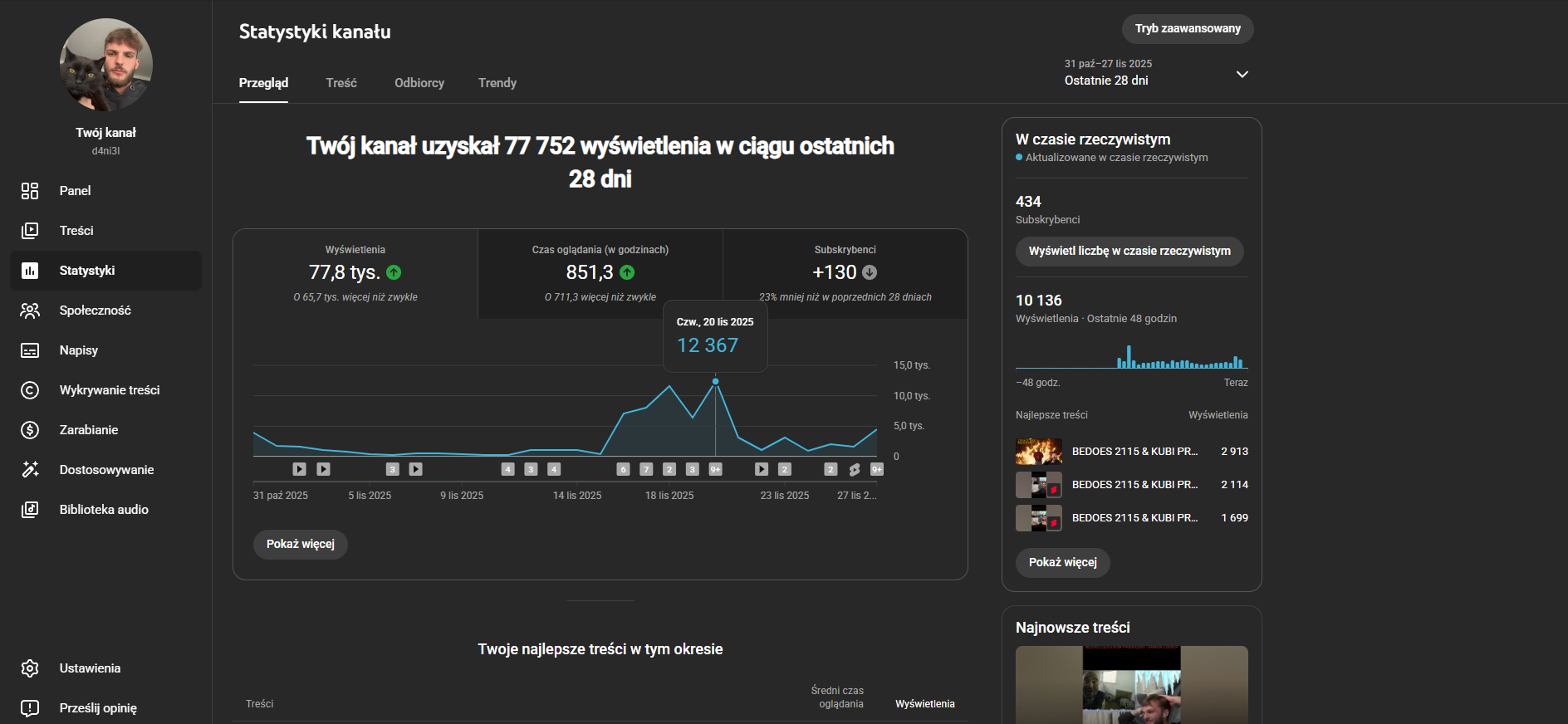Image resolution: width=1568 pixels, height=724 pixels.
Task: Click the Treści content icon in sidebar
Action: click(x=30, y=231)
